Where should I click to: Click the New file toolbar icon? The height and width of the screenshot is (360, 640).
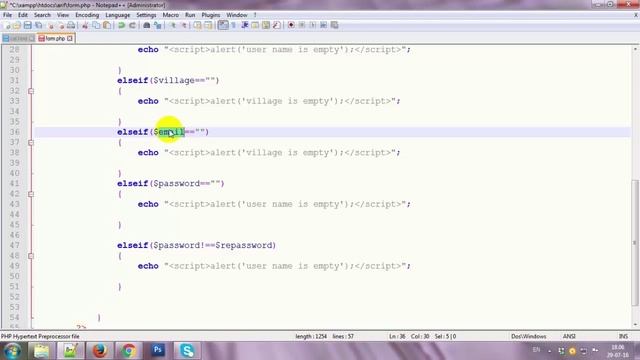tap(7, 25)
